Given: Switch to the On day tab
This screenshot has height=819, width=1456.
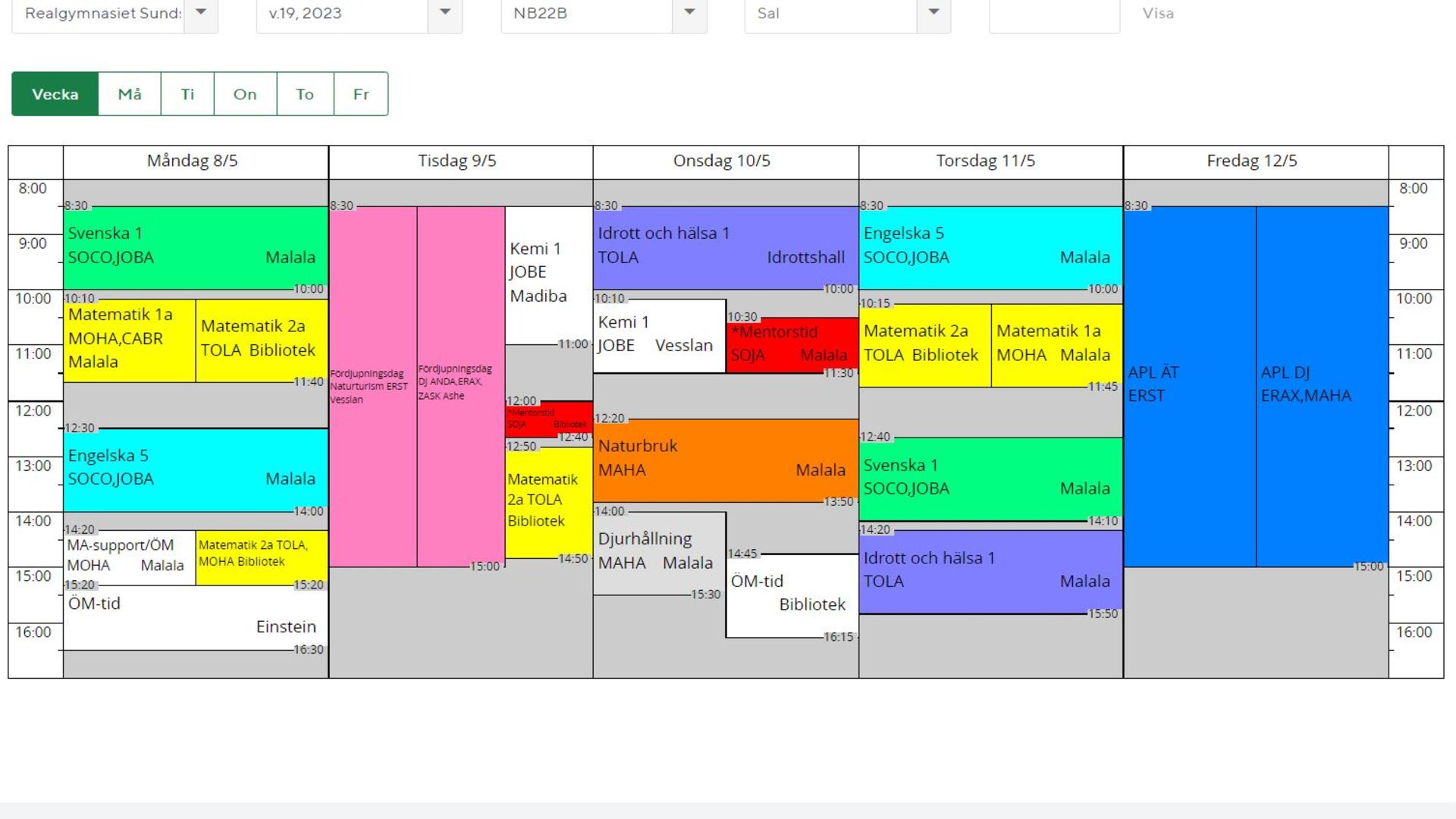Looking at the screenshot, I should (x=245, y=94).
